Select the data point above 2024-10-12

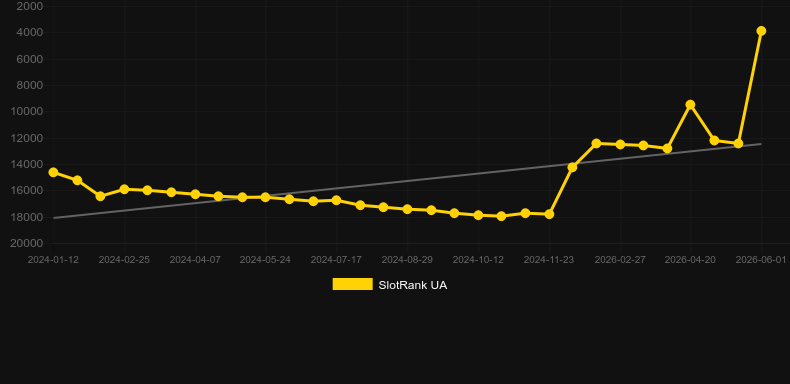pos(479,215)
